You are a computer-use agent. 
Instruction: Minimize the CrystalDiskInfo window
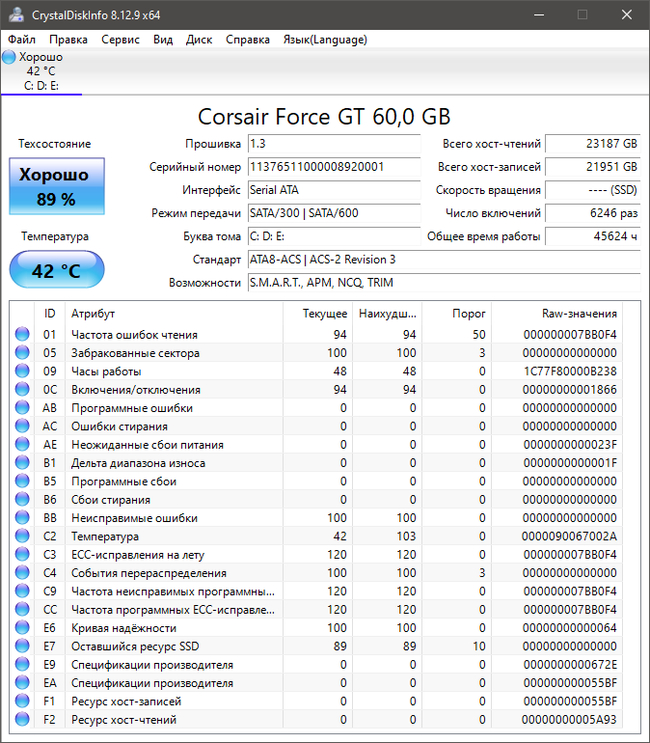click(539, 15)
